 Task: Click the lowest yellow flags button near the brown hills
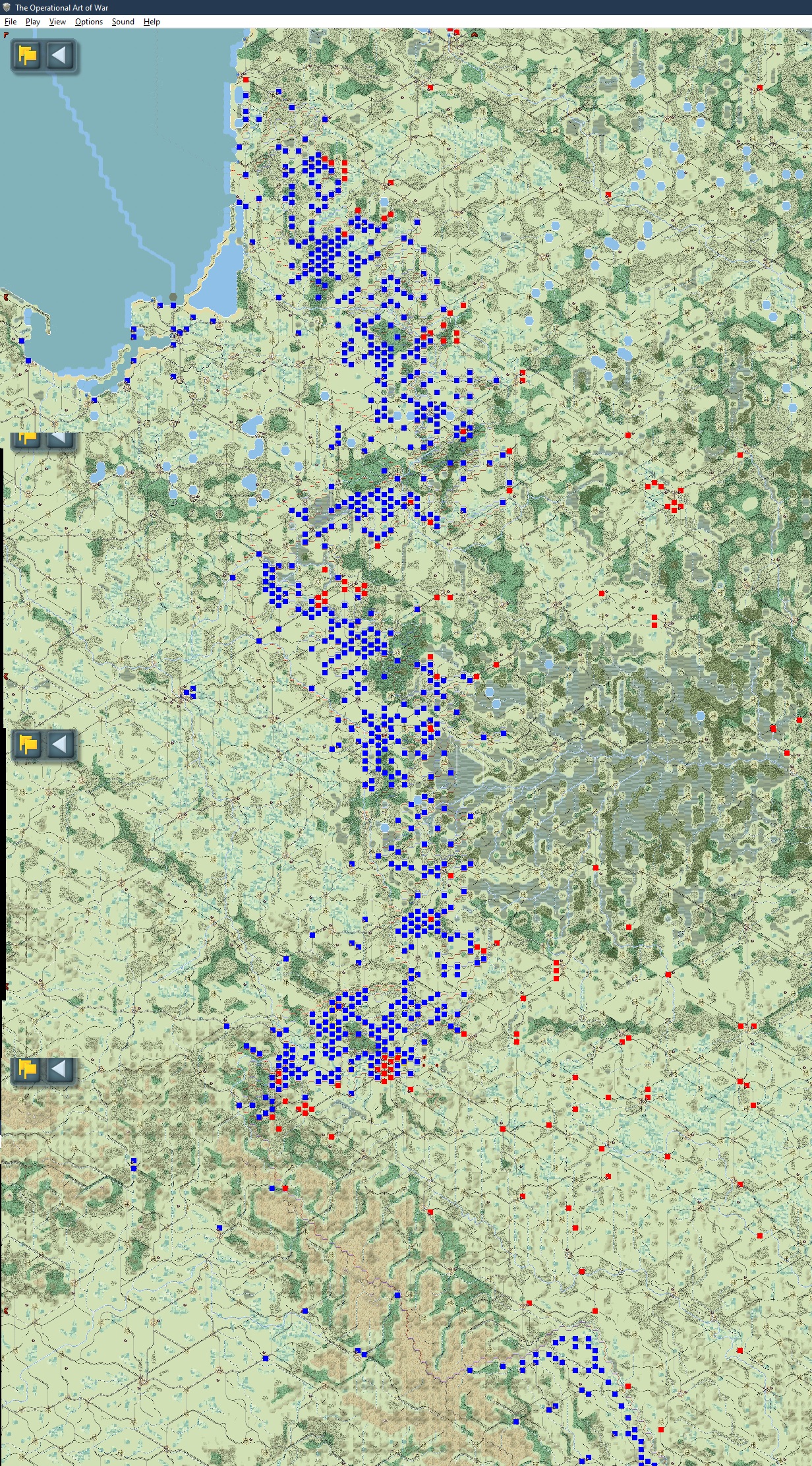click(x=28, y=1069)
